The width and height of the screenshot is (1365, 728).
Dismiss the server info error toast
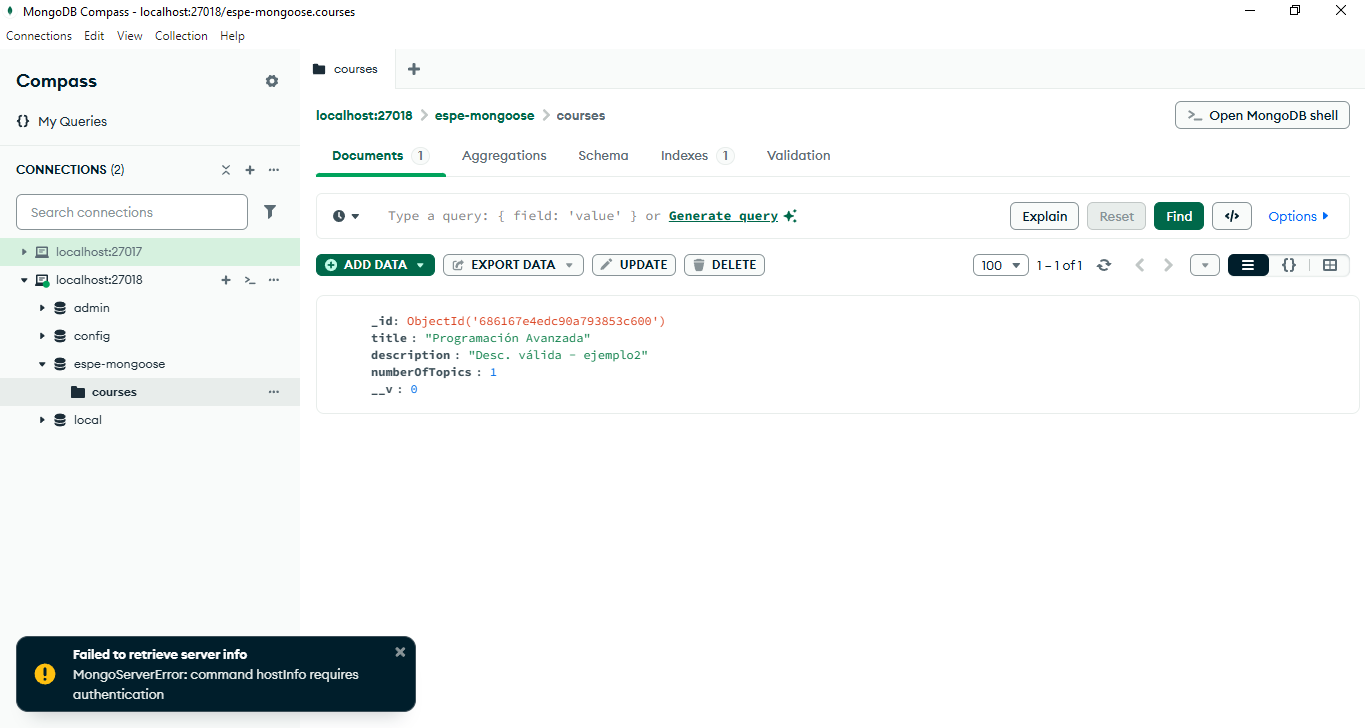coord(400,652)
